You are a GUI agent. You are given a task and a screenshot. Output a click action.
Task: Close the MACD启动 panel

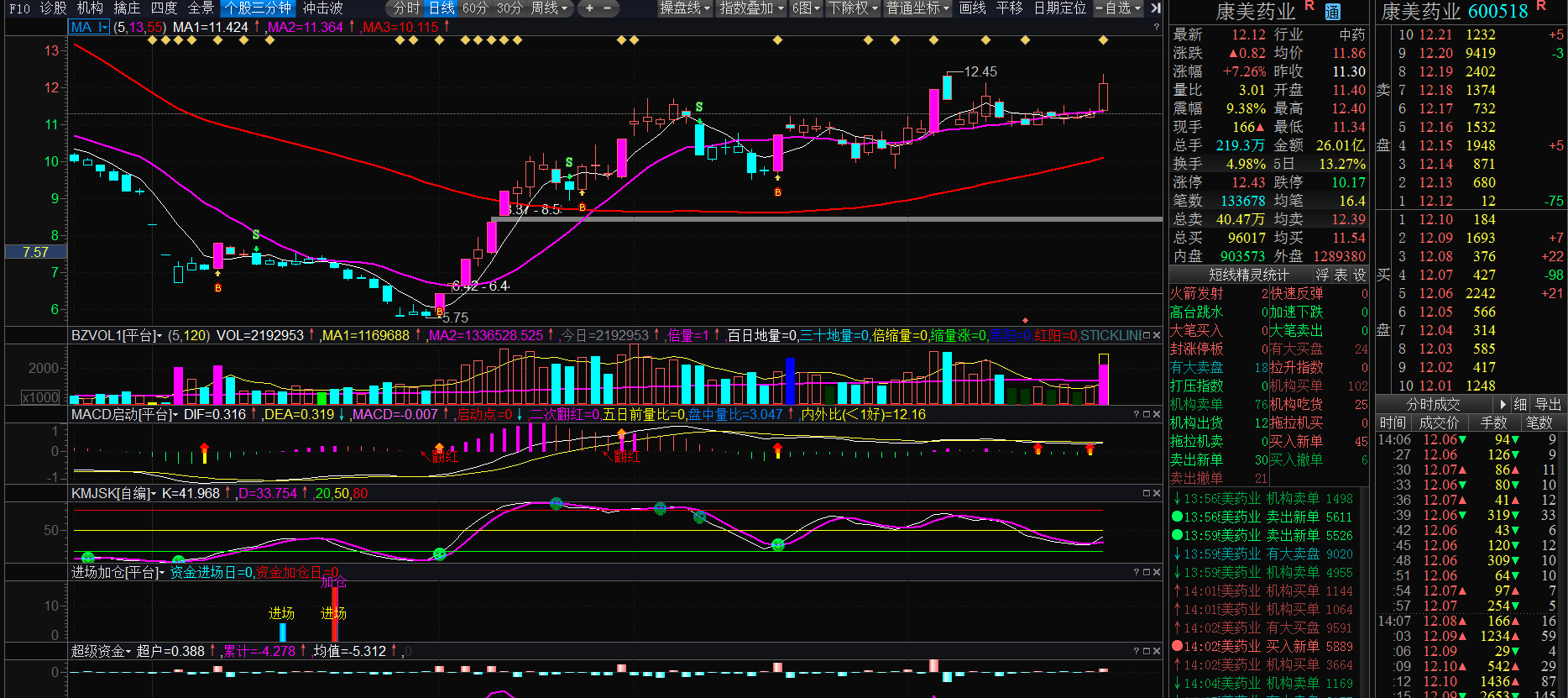click(x=1157, y=414)
